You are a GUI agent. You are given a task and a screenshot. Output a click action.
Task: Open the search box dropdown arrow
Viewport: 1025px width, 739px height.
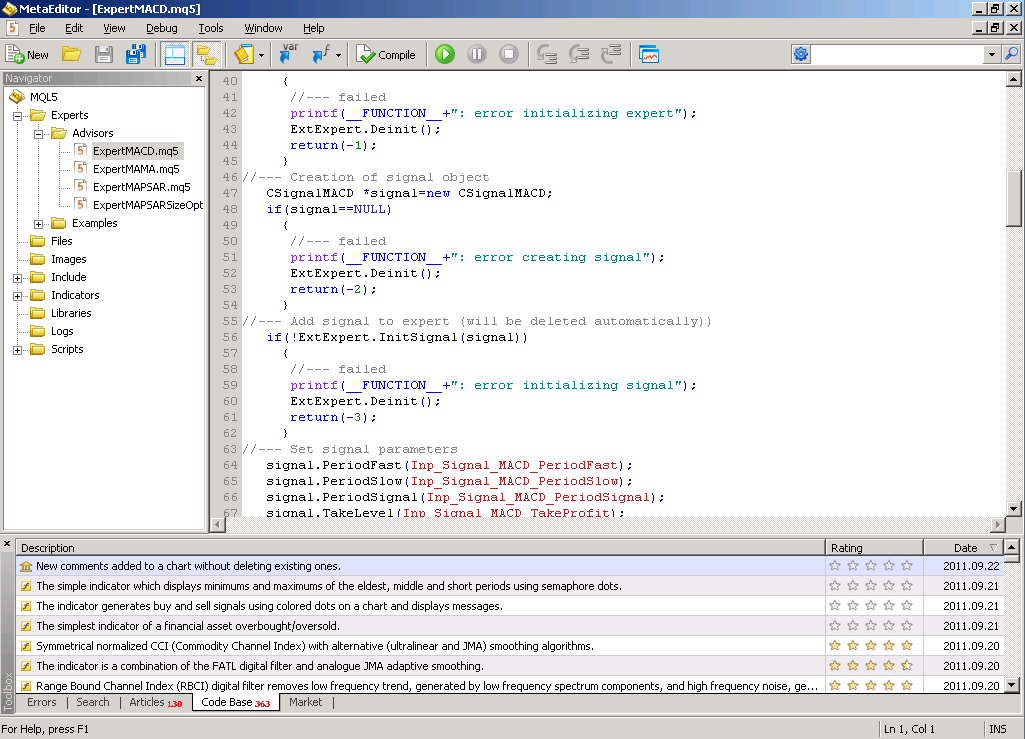[x=991, y=55]
